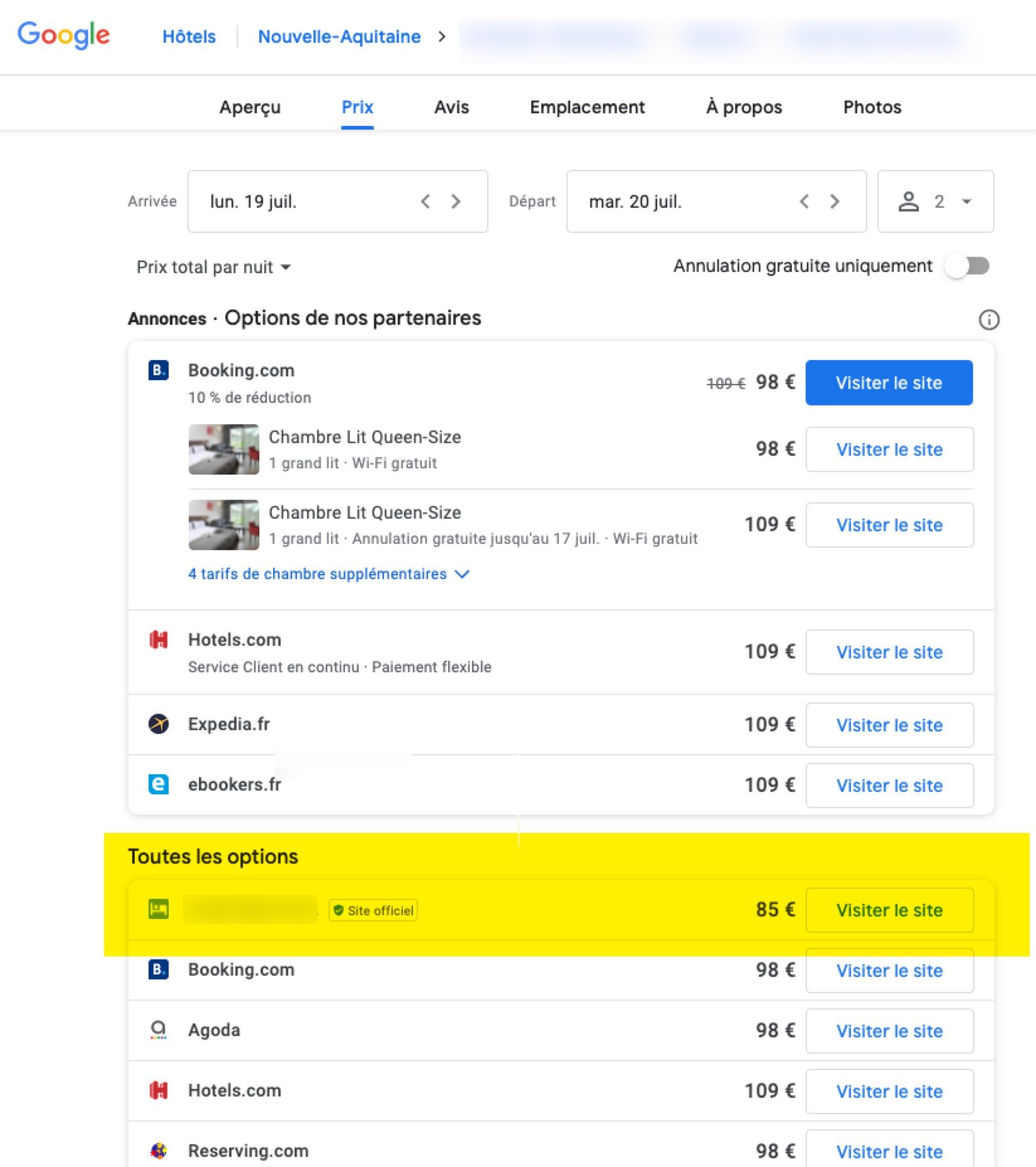The width and height of the screenshot is (1036, 1167).
Task: Click the ebookers.fr provider name
Action: [234, 785]
